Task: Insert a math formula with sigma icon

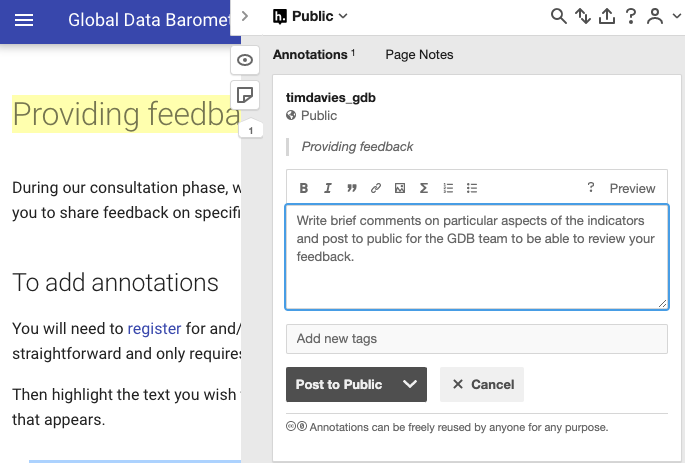Action: (424, 188)
